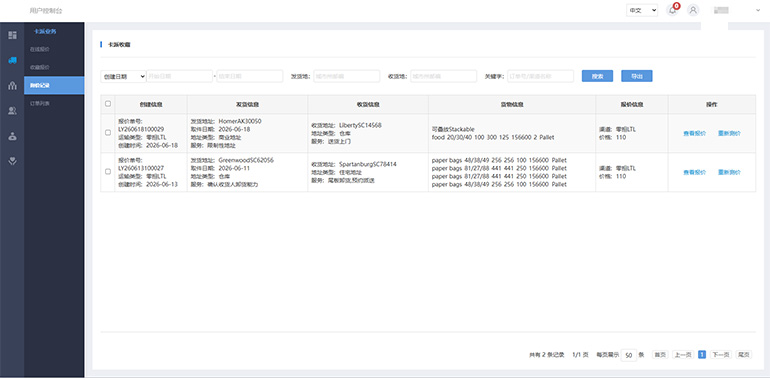Click the 操作 column header
This screenshot has width=770, height=380.
[712, 105]
